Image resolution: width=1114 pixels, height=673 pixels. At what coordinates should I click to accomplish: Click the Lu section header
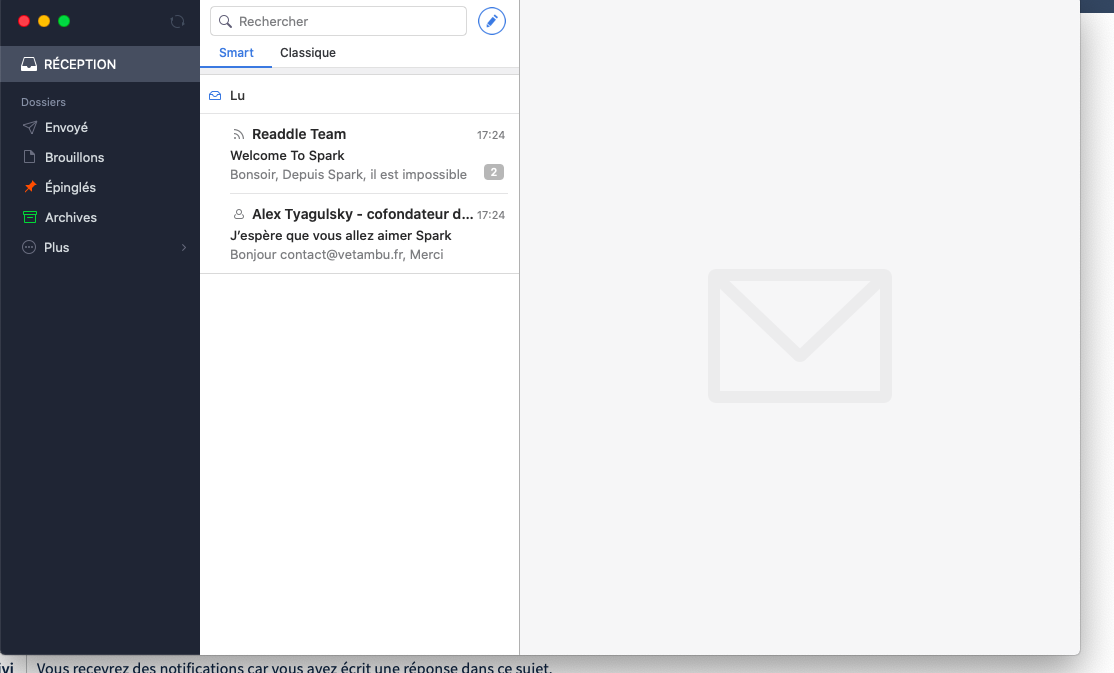click(238, 96)
